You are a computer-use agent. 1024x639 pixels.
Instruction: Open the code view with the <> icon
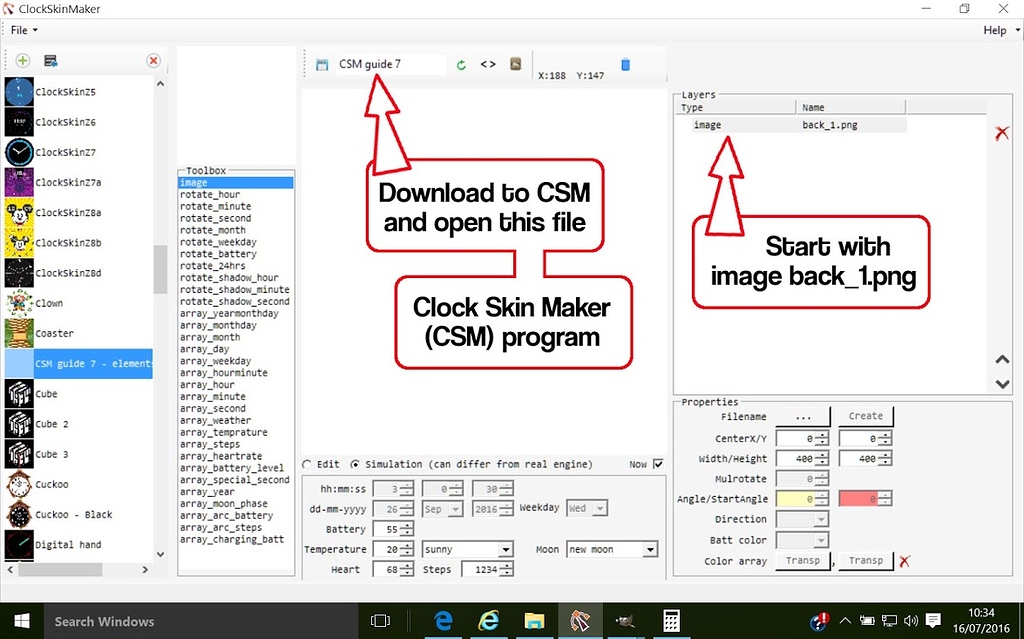(x=488, y=63)
